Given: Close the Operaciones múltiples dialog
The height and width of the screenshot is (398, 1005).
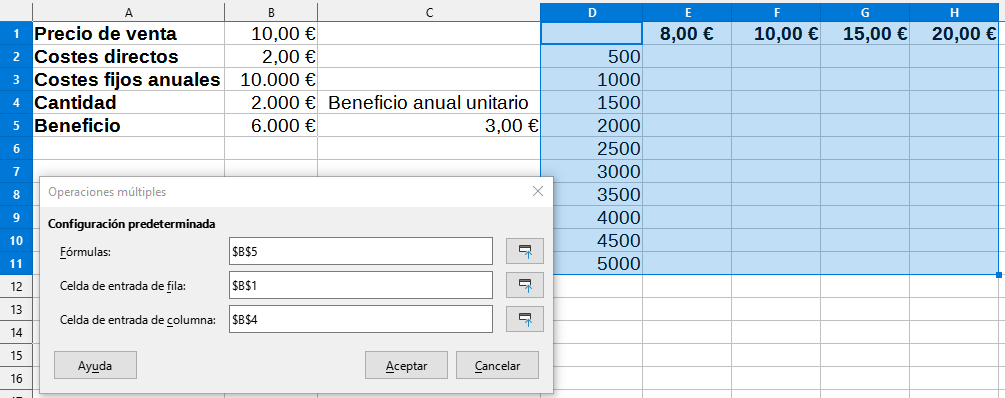Looking at the screenshot, I should point(537,191).
